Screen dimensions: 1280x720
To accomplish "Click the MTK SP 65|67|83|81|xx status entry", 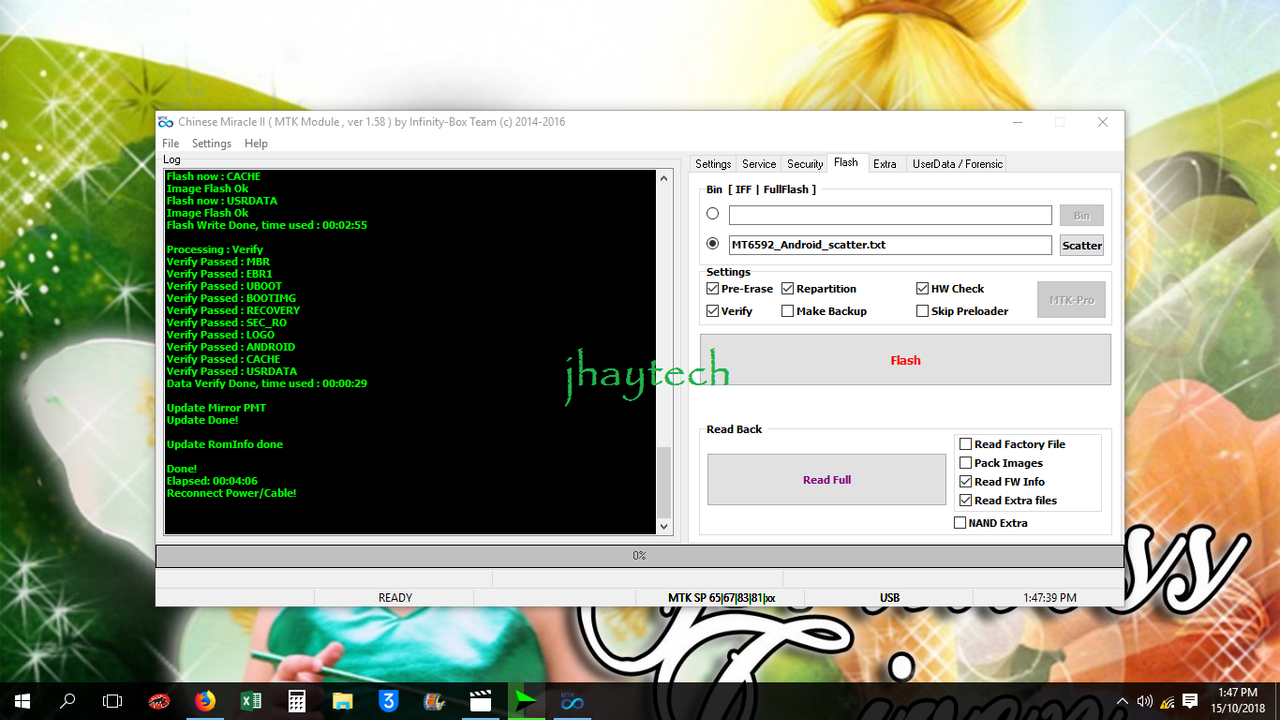I will (x=722, y=598).
